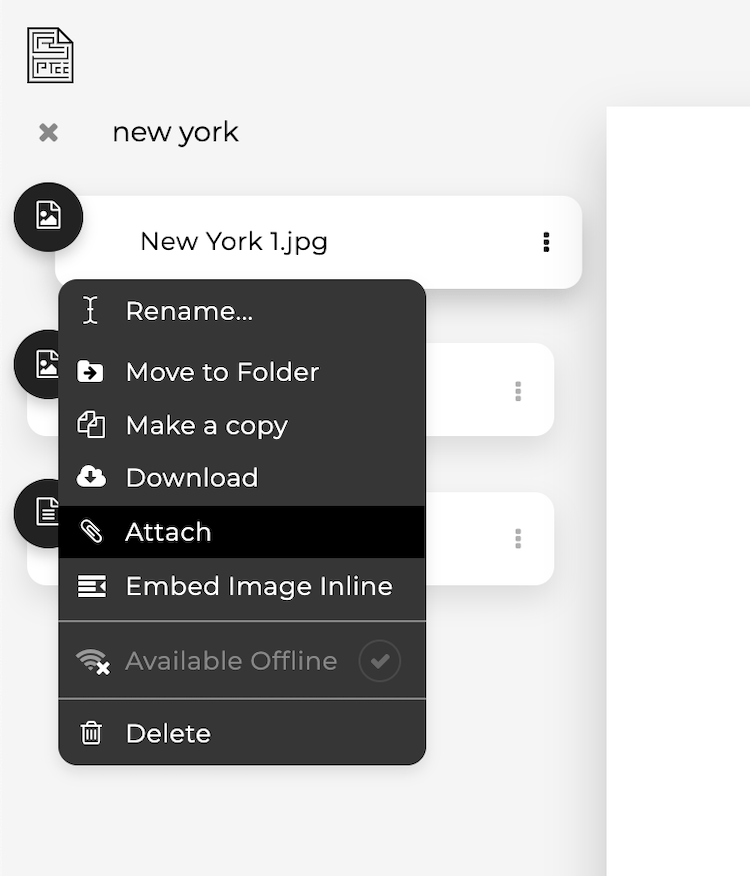Click the new york search field
This screenshot has height=876, width=750.
point(175,132)
